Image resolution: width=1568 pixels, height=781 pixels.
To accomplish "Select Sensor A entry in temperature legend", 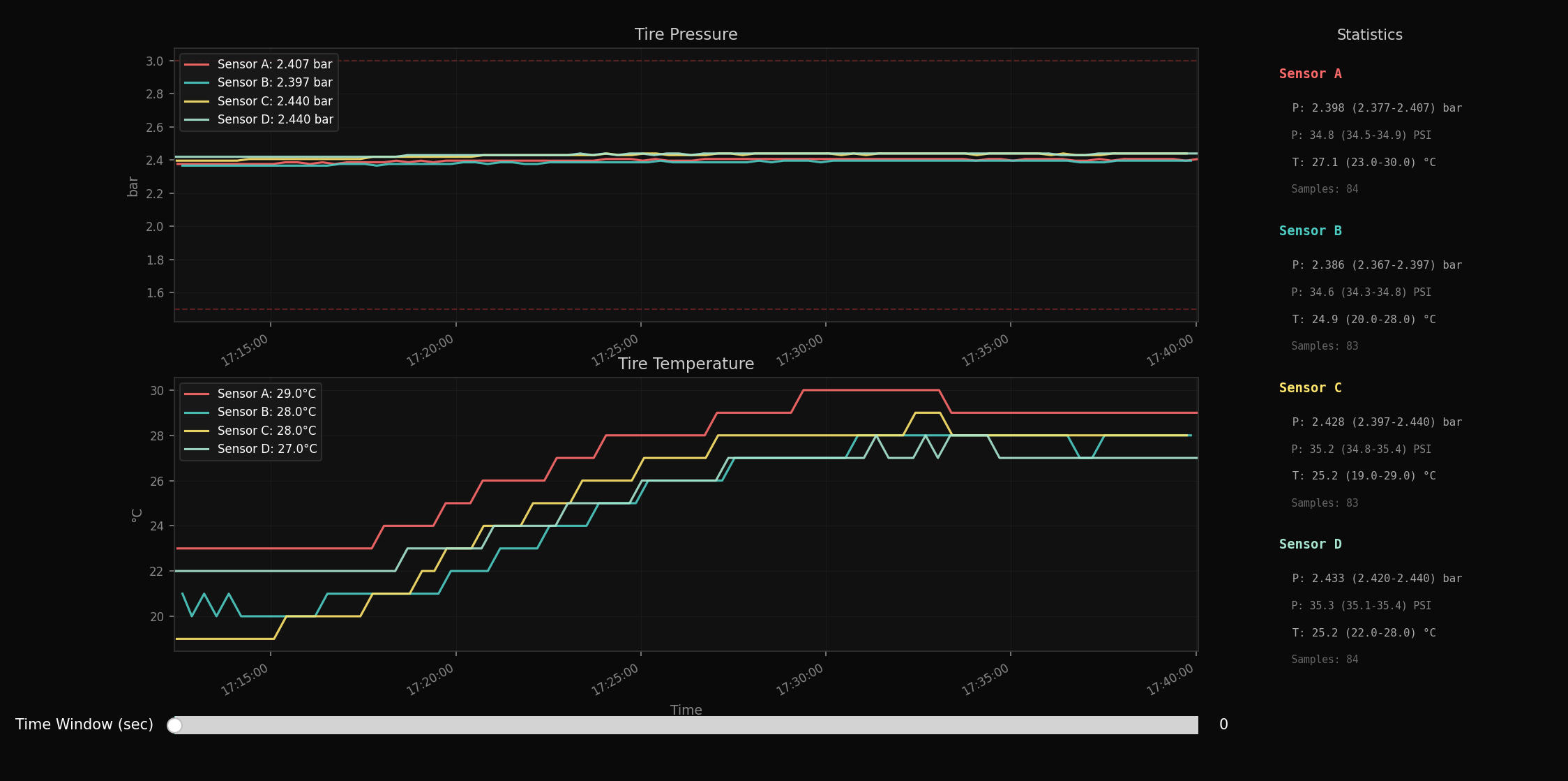I will click(250, 393).
